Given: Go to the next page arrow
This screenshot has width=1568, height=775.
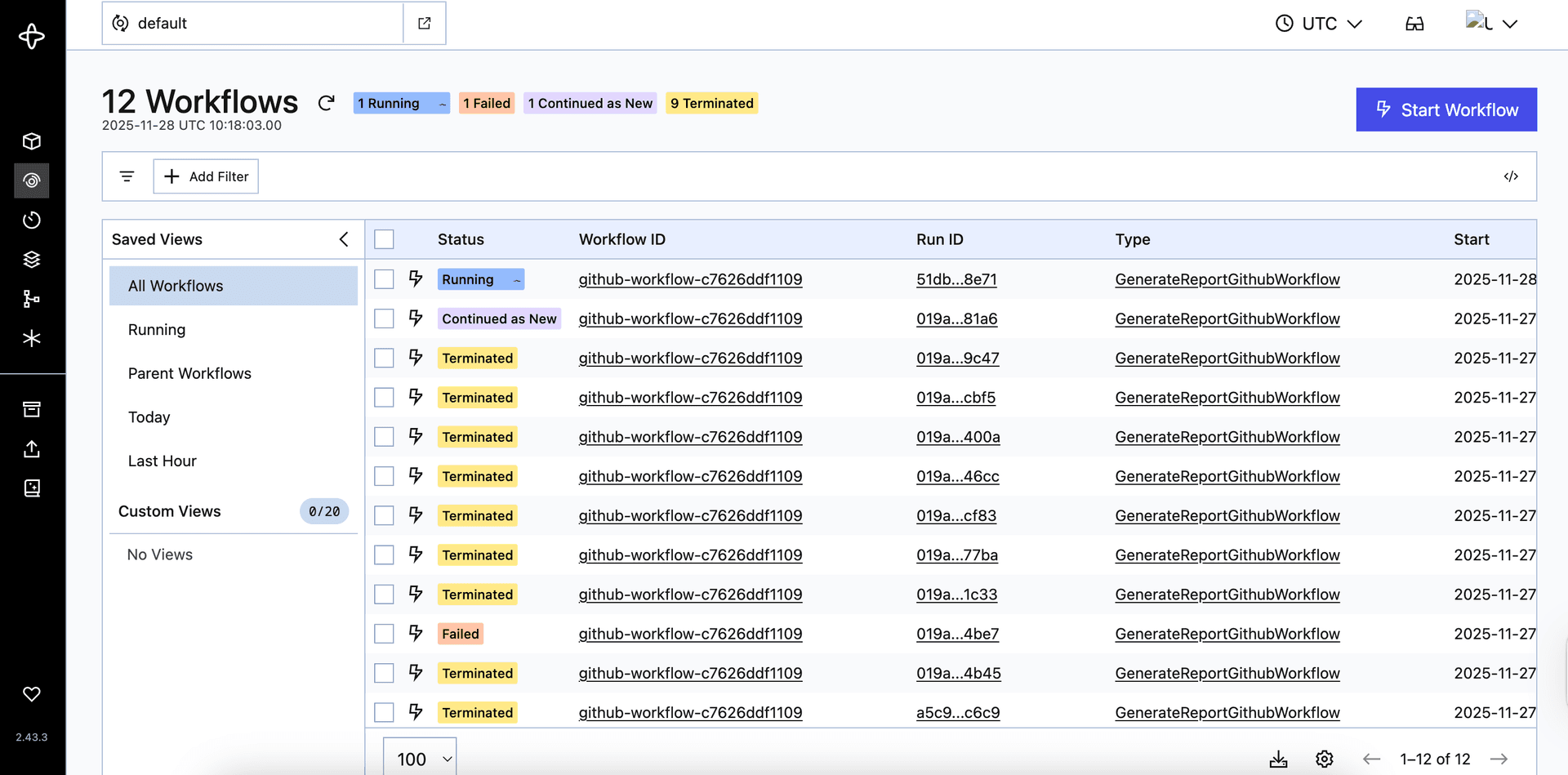Looking at the screenshot, I should (x=1500, y=759).
